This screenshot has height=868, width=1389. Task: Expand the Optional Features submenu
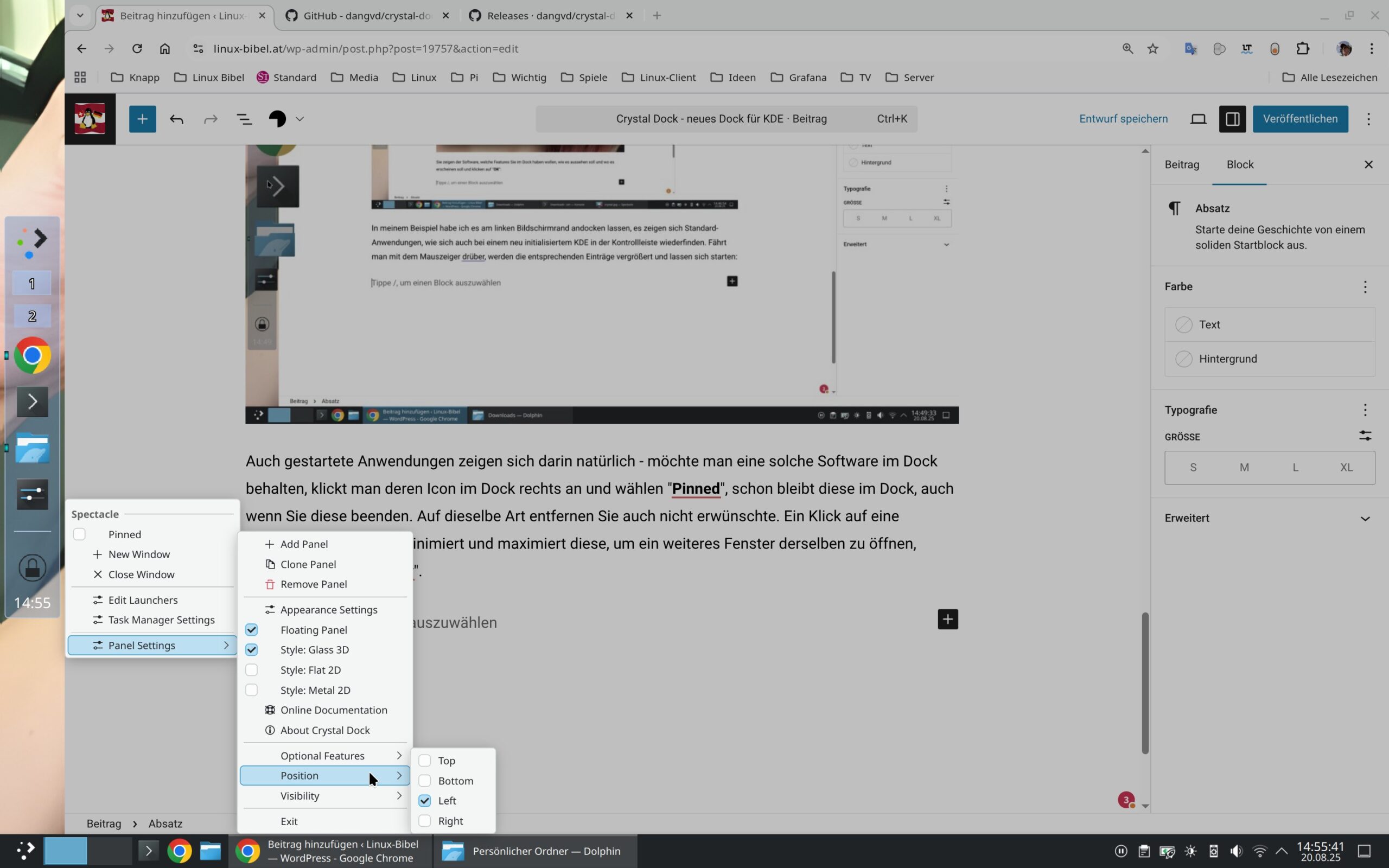325,756
